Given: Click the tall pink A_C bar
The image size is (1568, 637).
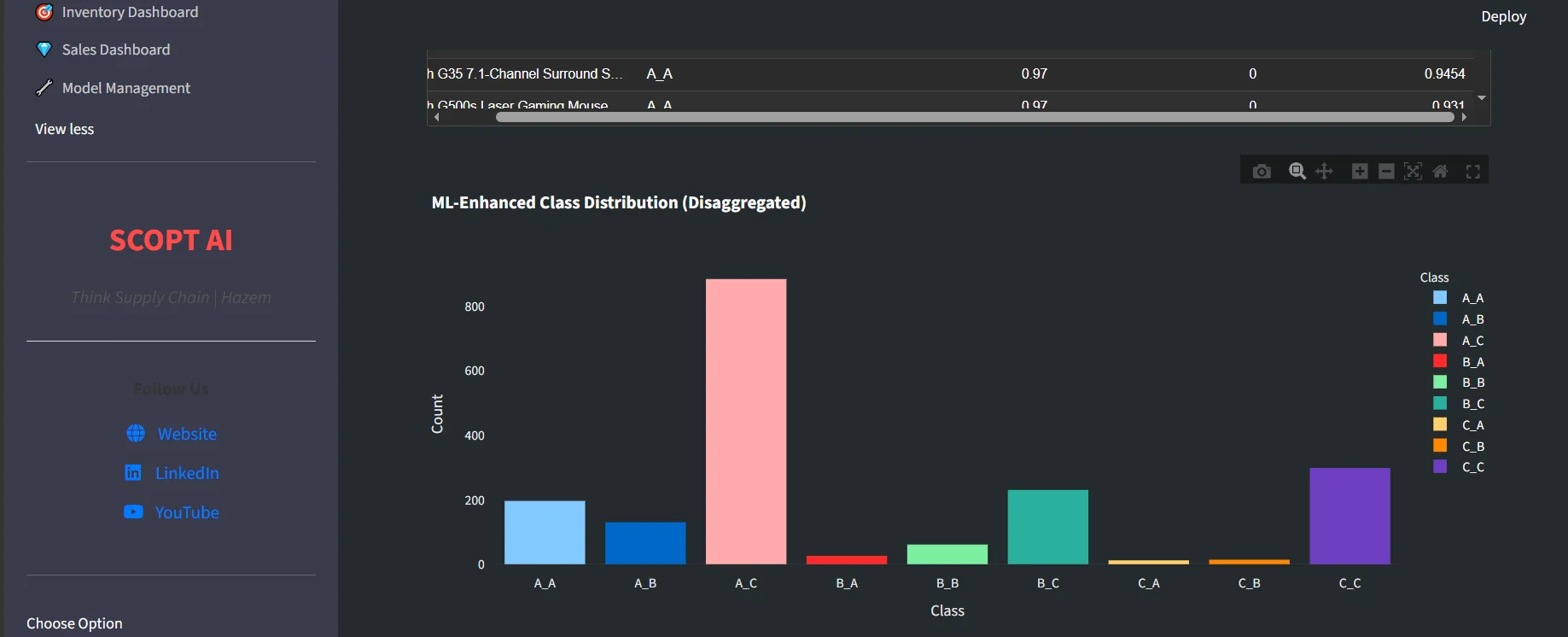Looking at the screenshot, I should point(746,421).
